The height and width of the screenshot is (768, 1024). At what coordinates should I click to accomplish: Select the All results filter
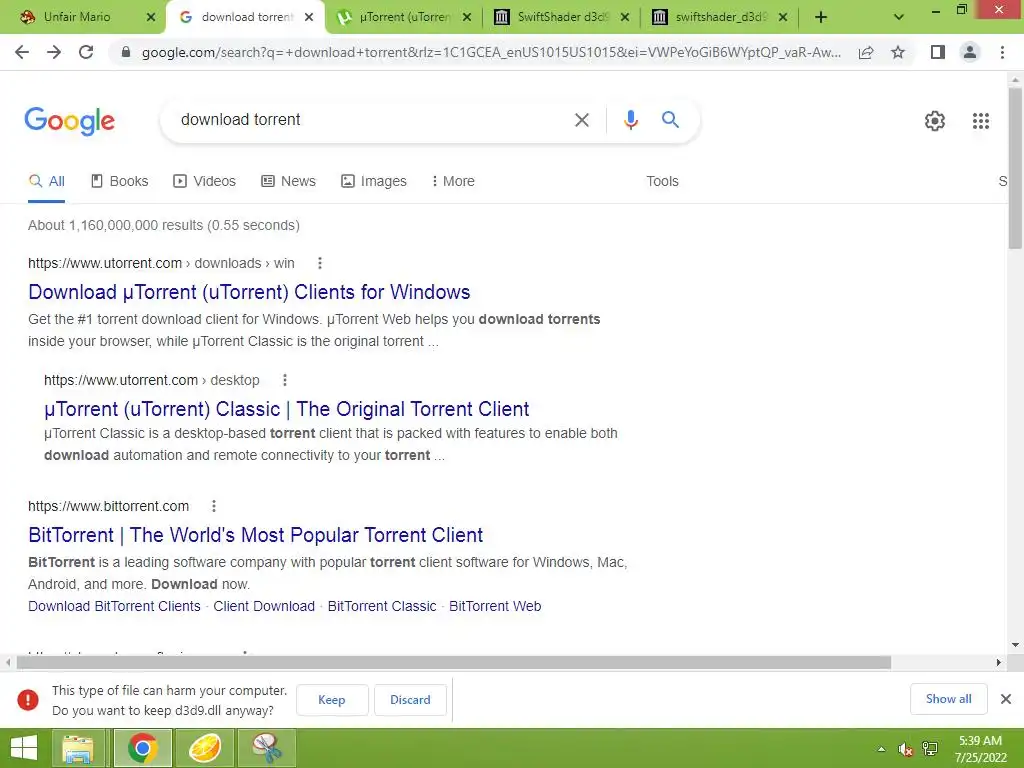tap(46, 182)
